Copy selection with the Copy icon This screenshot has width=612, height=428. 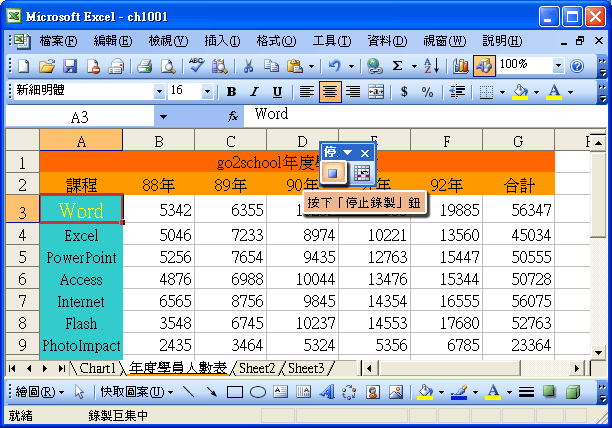click(271, 66)
